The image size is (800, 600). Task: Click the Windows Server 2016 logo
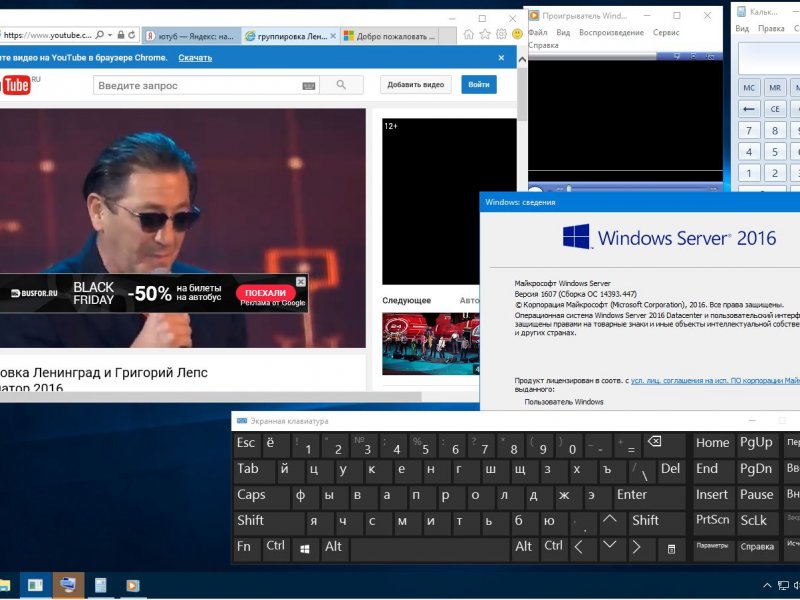(669, 238)
